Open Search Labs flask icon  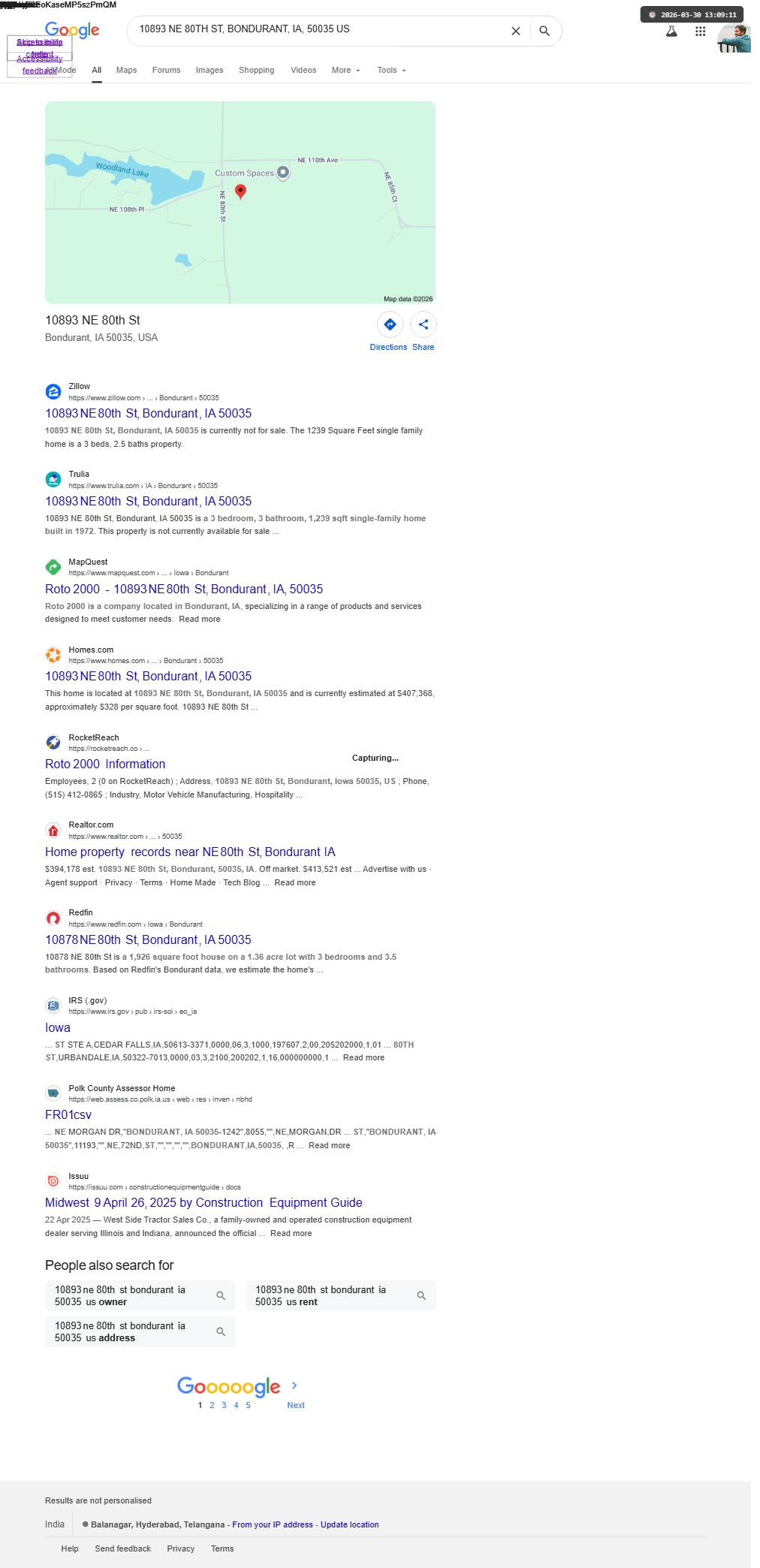(x=671, y=32)
